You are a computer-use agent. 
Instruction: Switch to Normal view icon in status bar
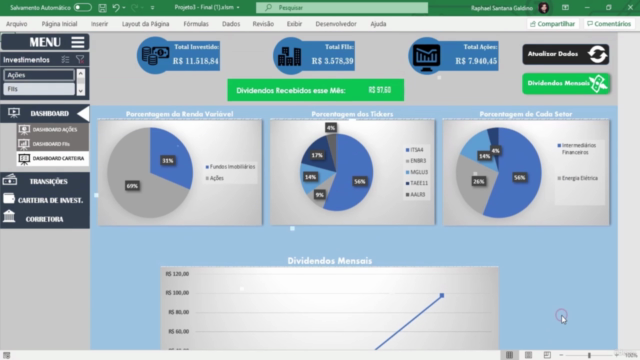pos(509,355)
